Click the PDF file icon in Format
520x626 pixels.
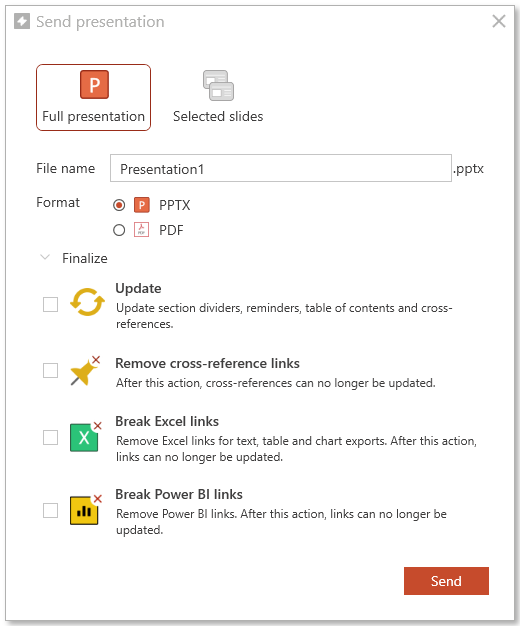pos(141,230)
